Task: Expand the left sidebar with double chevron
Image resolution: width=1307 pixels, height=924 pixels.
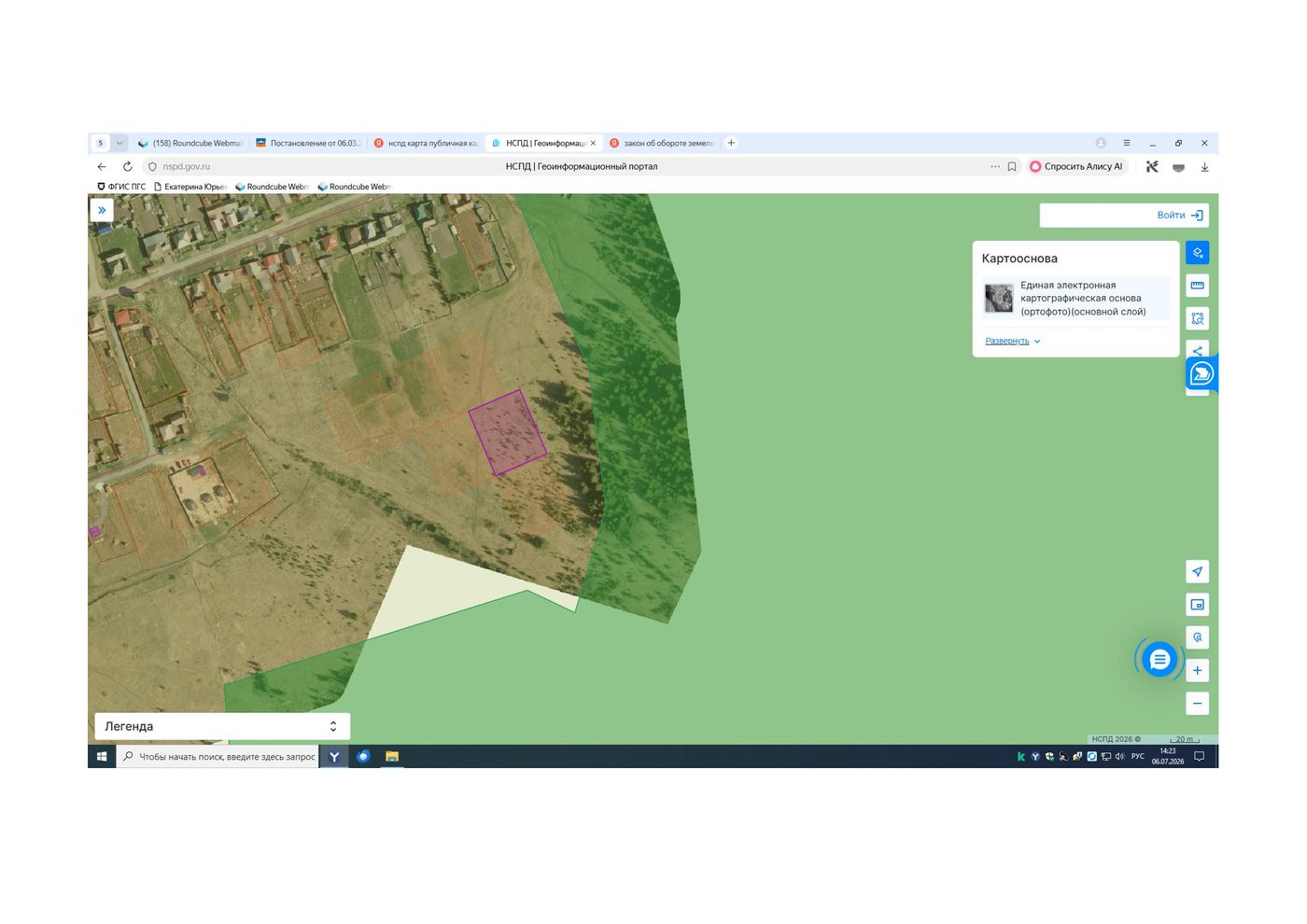Action: point(102,210)
